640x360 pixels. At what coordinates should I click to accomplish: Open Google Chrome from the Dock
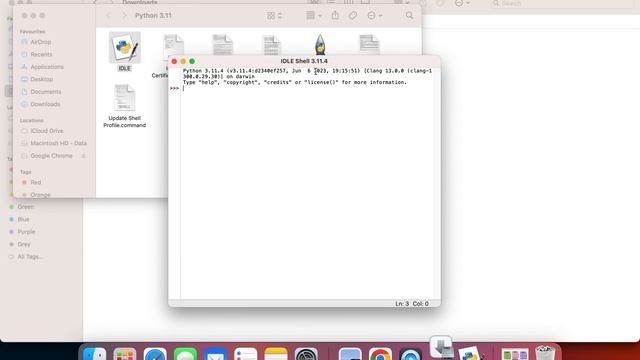(x=380, y=354)
